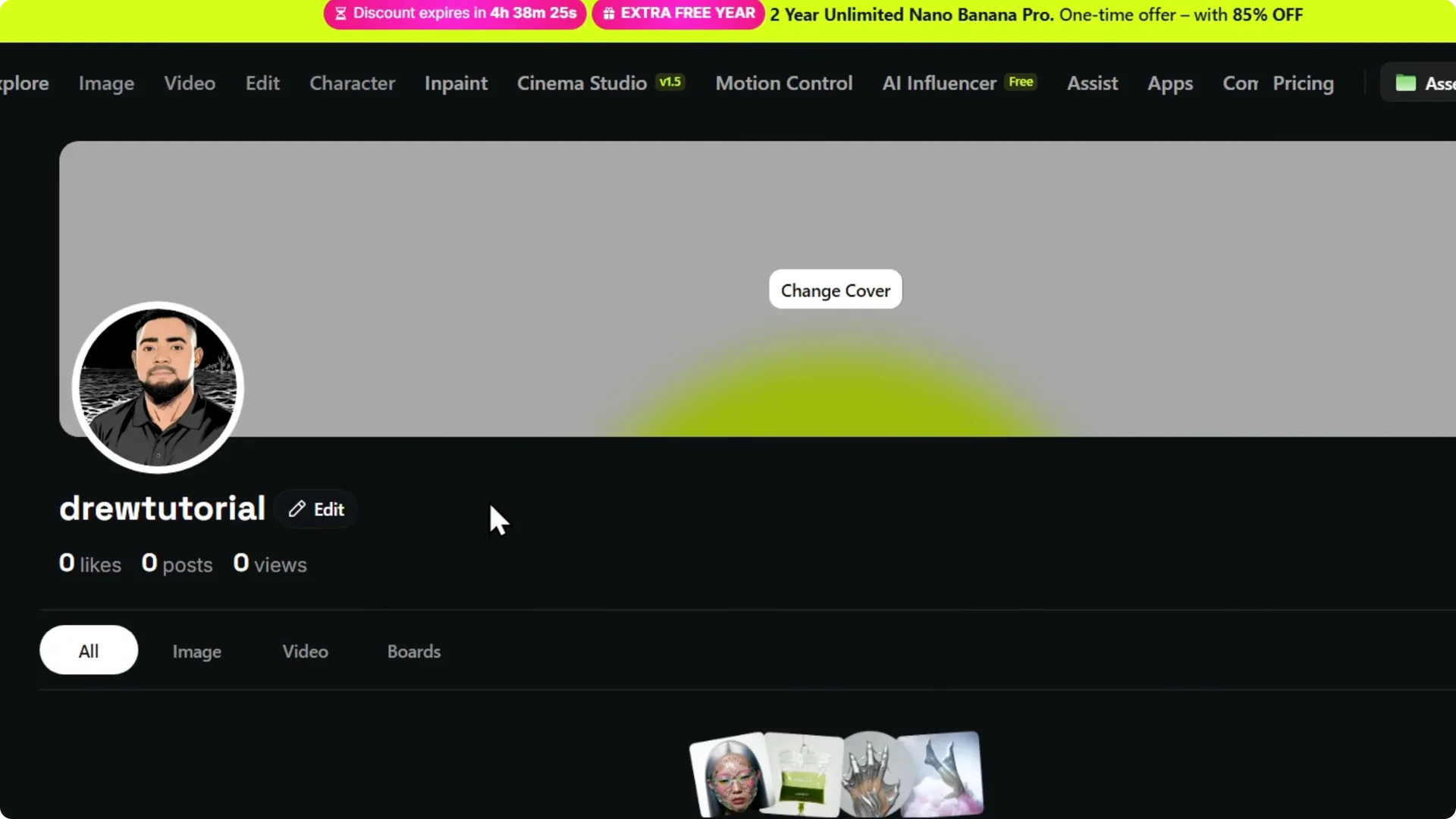Click the 85% OFF Nano Banana Pro offer banner

(x=1035, y=14)
